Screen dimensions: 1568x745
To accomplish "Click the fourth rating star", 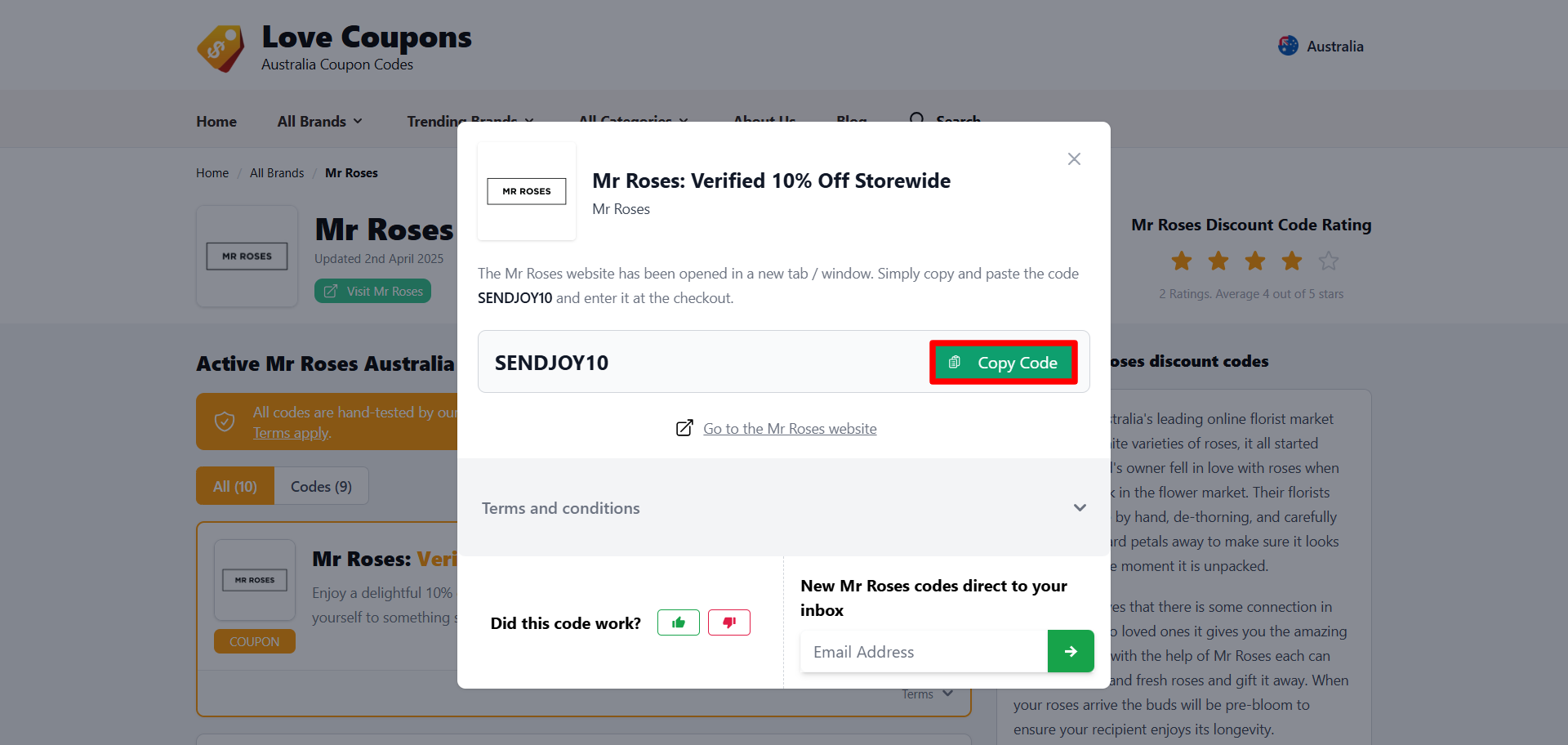I will pos(1292,261).
